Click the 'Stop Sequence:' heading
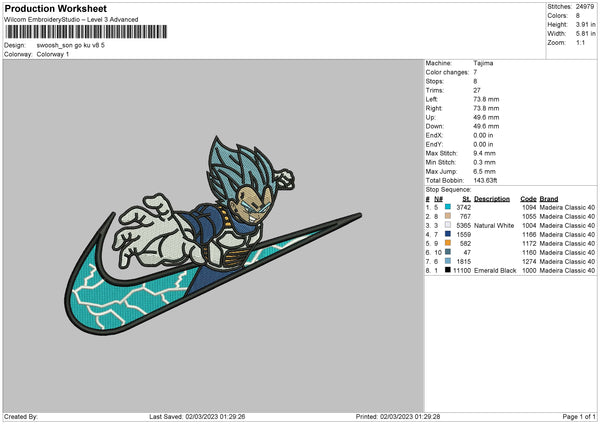This screenshot has width=600, height=424. coord(448,190)
